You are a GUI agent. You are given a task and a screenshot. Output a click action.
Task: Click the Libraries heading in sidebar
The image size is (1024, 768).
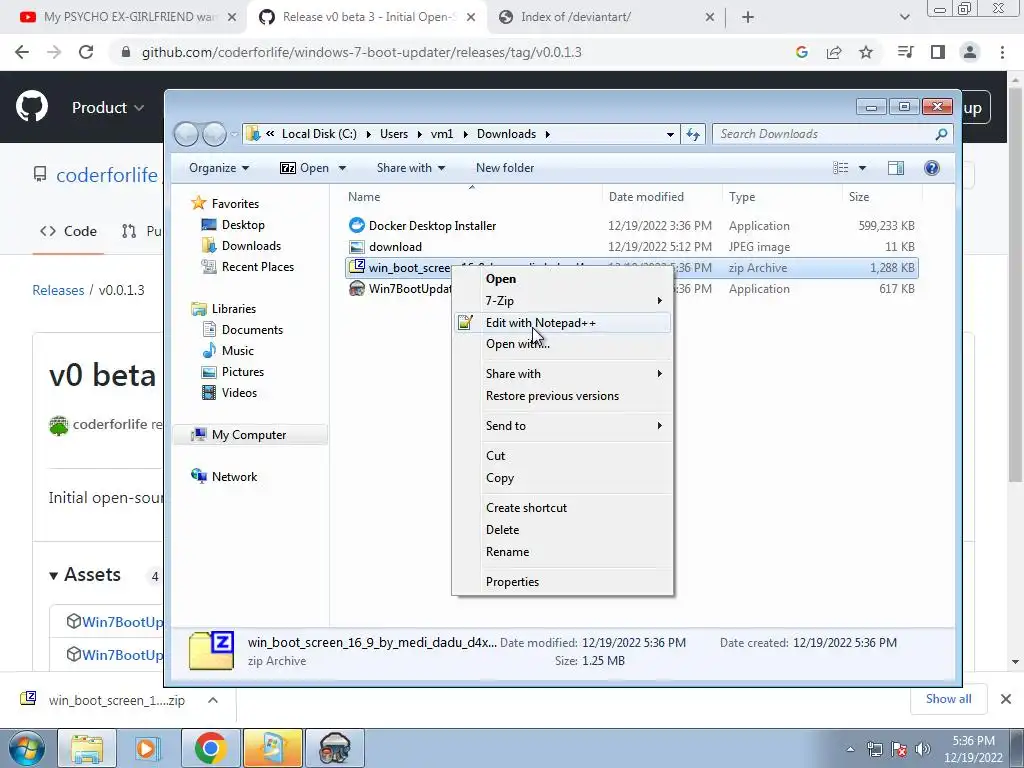[223, 309]
